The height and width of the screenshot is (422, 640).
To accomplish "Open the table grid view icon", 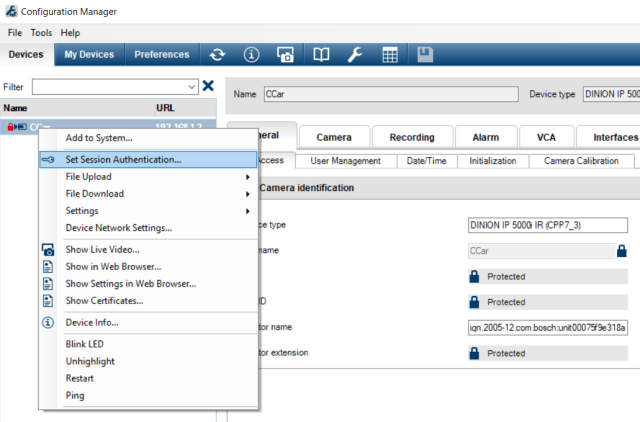I will pos(390,55).
